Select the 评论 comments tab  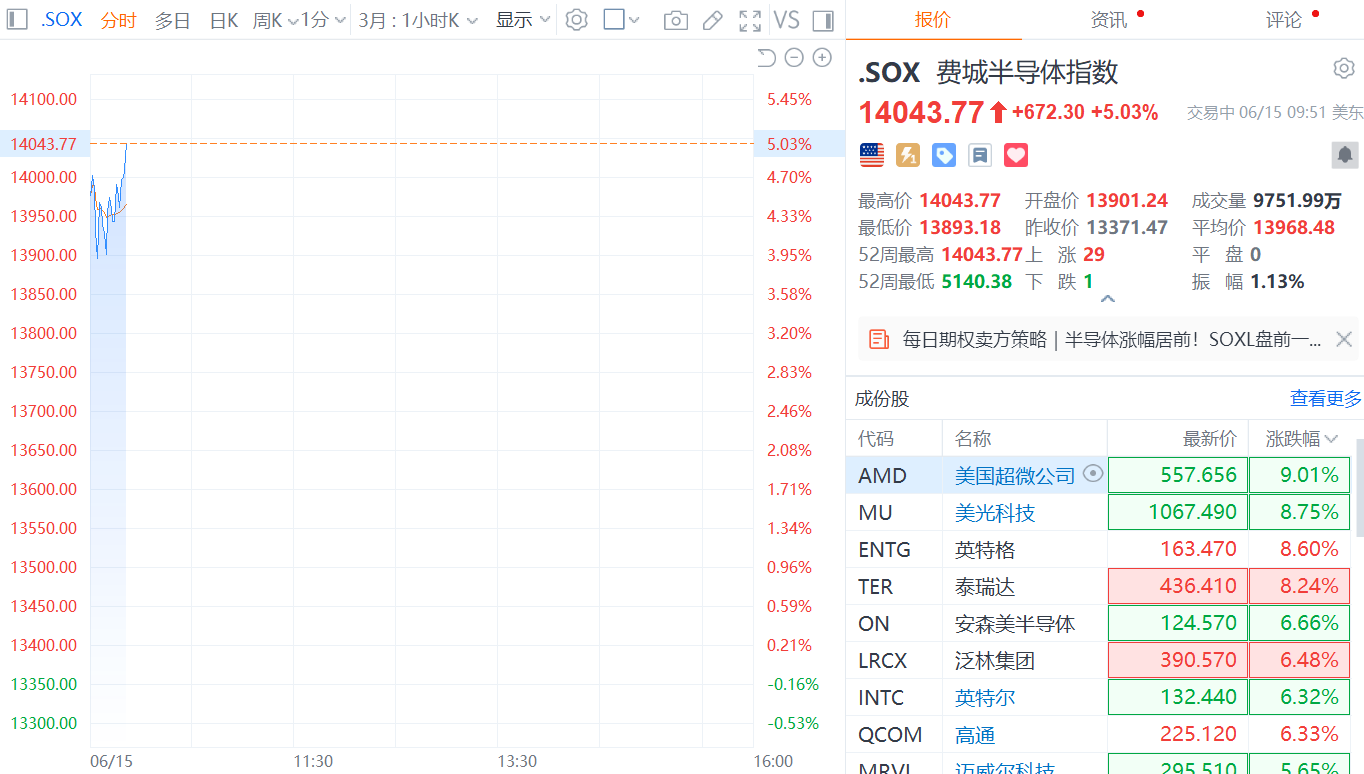[1284, 20]
